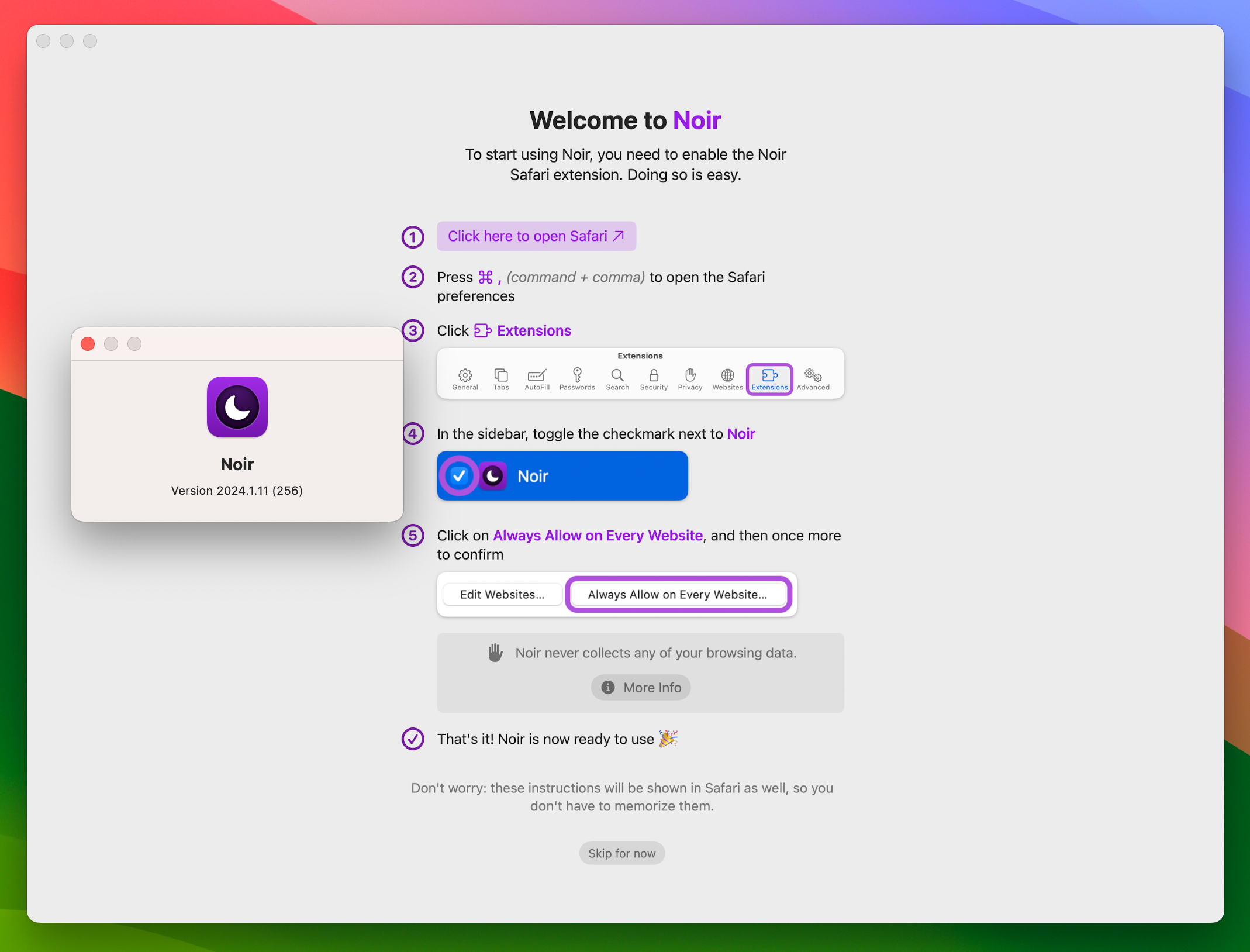
Task: Click the Noir app icon in welcome panel
Action: coord(237,408)
